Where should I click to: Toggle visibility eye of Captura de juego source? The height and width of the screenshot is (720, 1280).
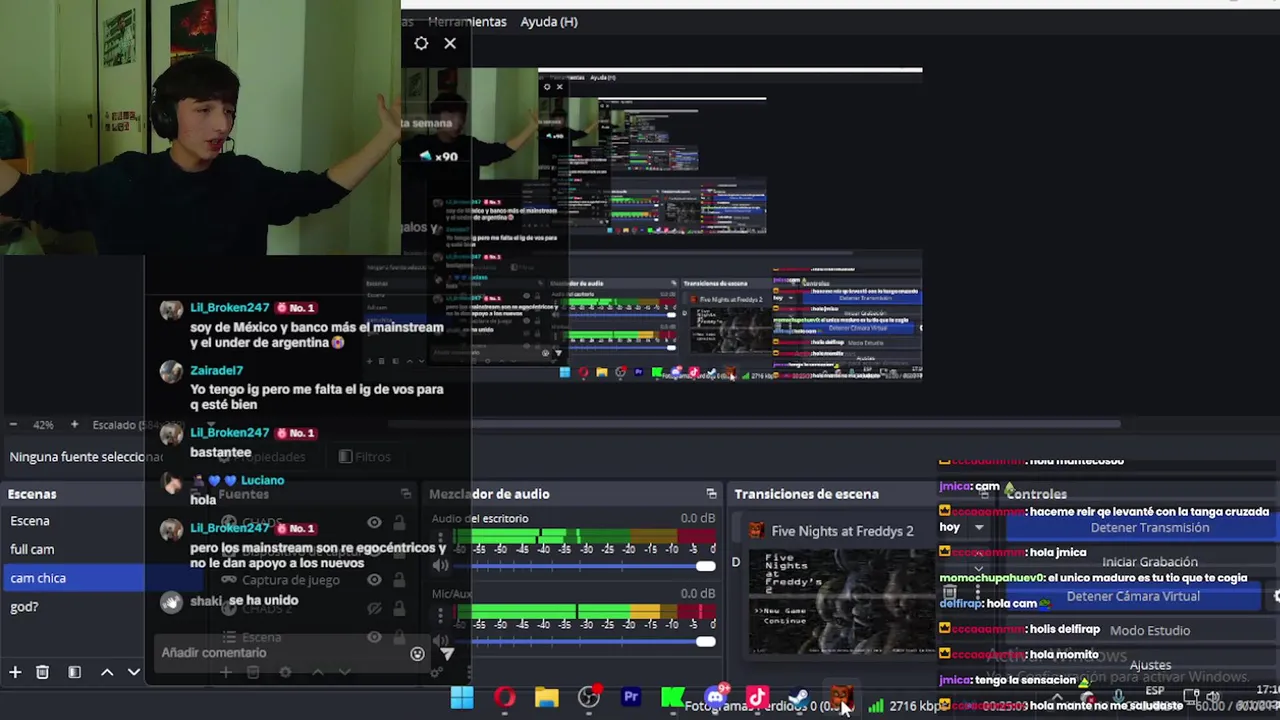(x=374, y=580)
